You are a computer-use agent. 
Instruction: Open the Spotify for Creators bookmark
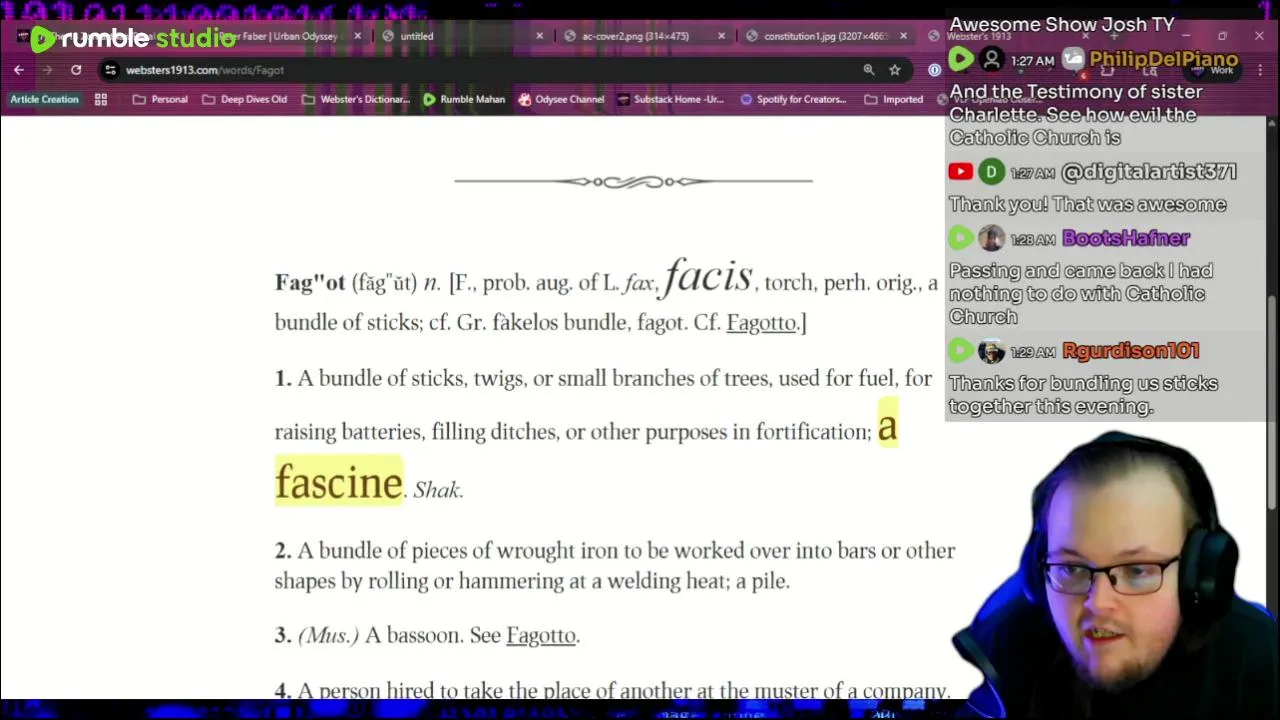(x=793, y=99)
